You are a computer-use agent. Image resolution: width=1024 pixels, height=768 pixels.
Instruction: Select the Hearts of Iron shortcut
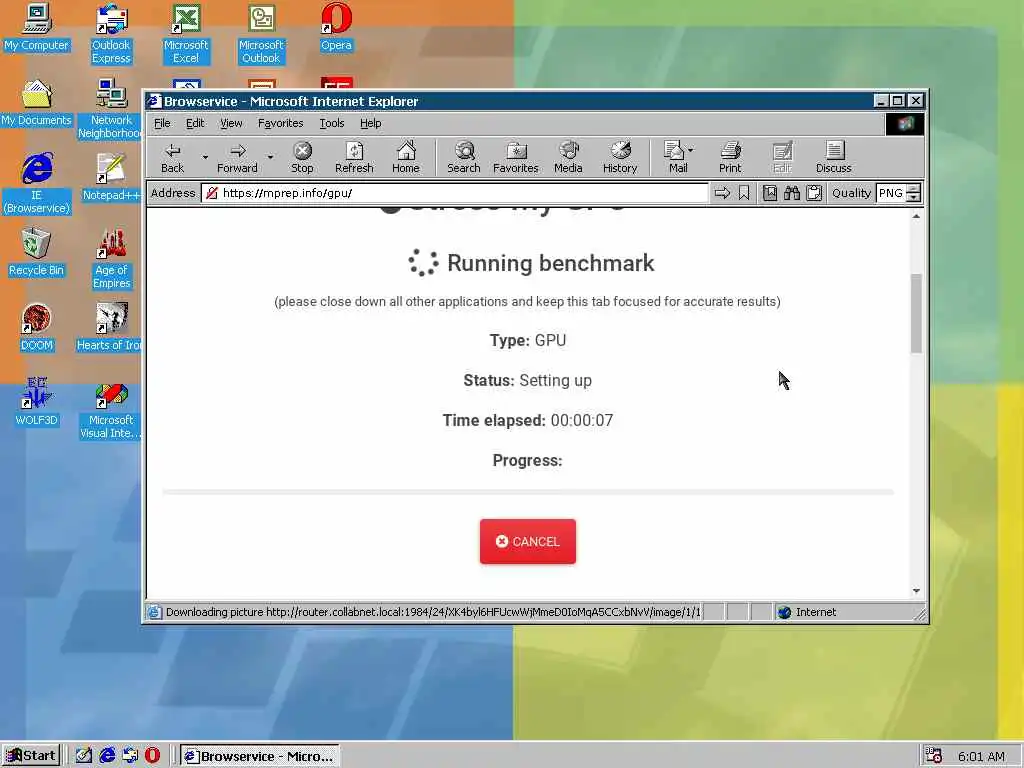click(110, 327)
